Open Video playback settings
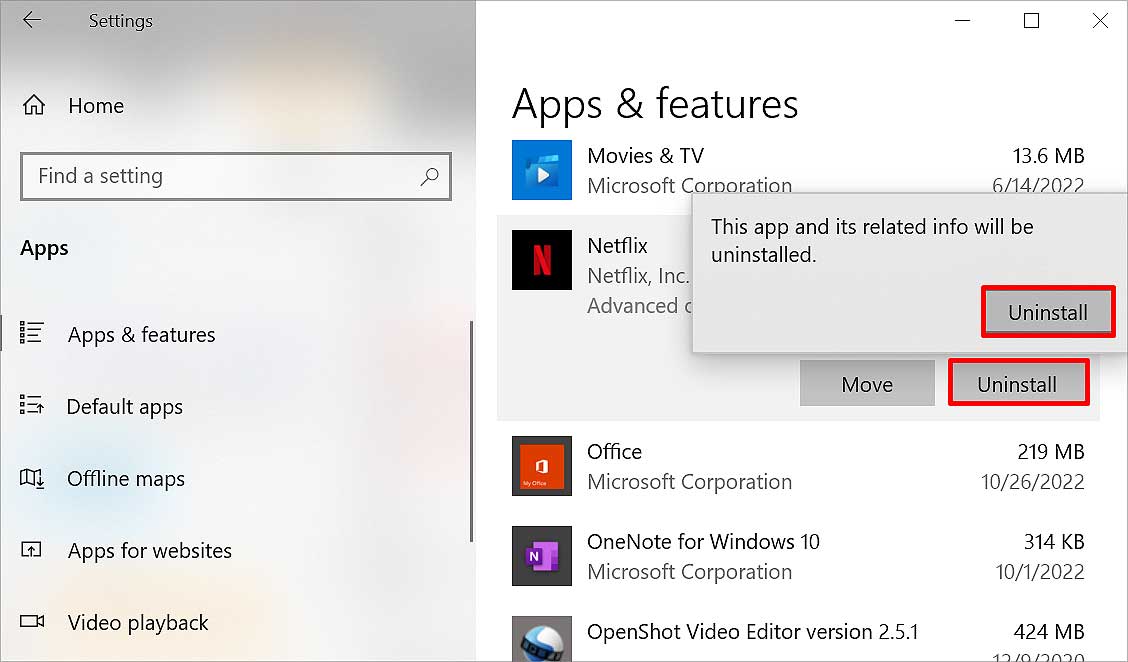1128x662 pixels. pyautogui.click(x=138, y=622)
